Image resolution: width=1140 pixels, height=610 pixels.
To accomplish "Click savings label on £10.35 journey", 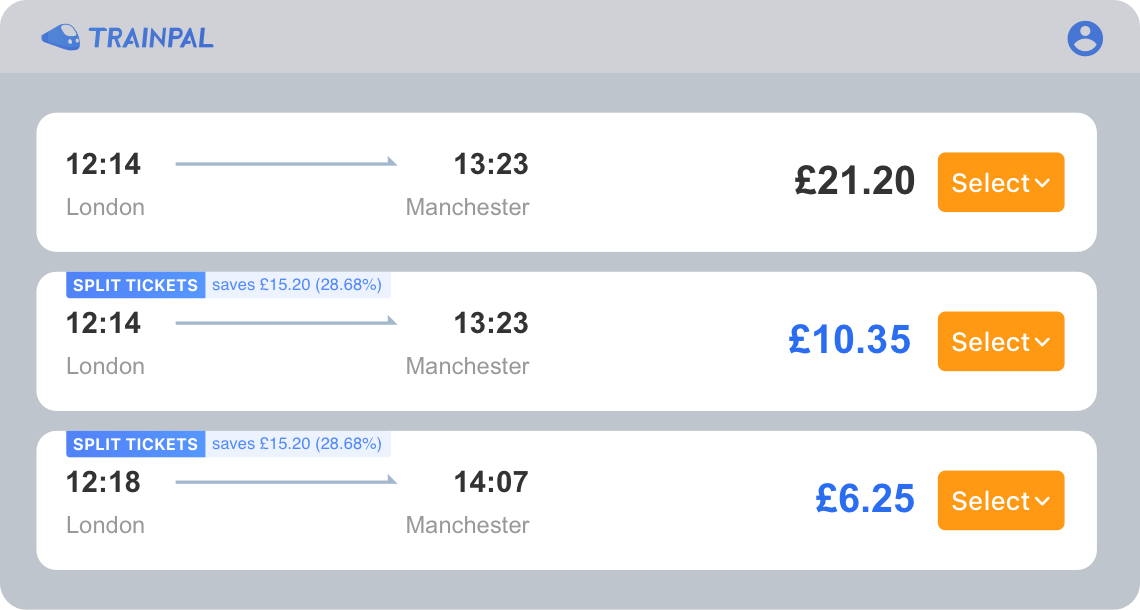I will (x=297, y=285).
